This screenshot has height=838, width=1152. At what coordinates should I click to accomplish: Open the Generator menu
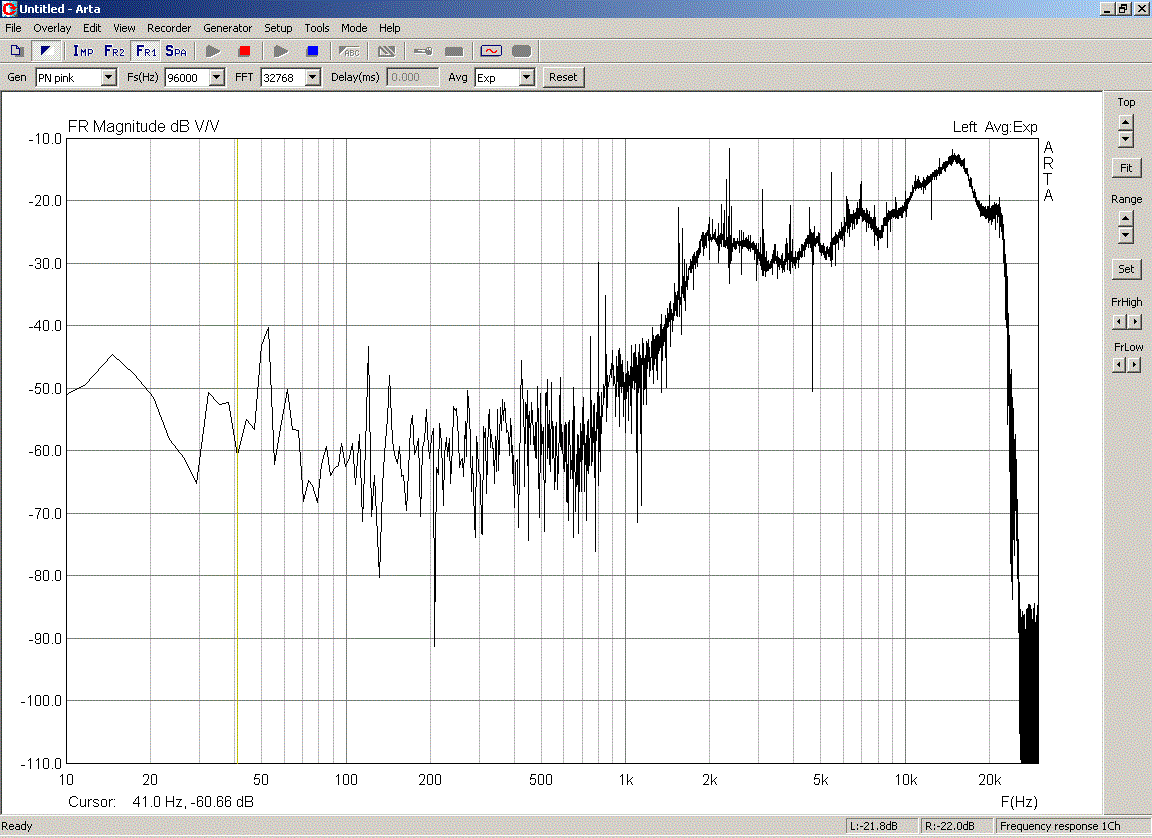[x=227, y=28]
